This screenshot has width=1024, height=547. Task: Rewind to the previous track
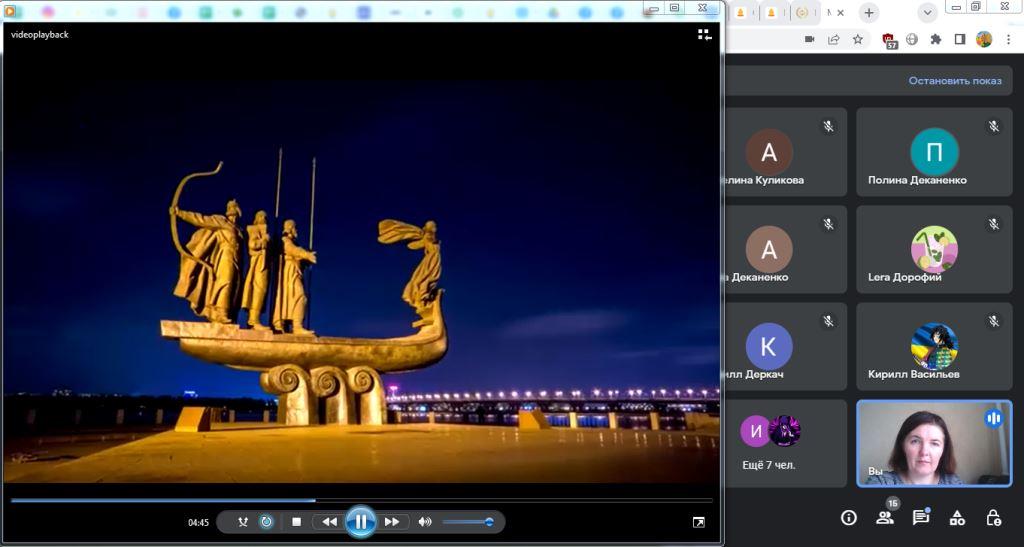[x=330, y=522]
